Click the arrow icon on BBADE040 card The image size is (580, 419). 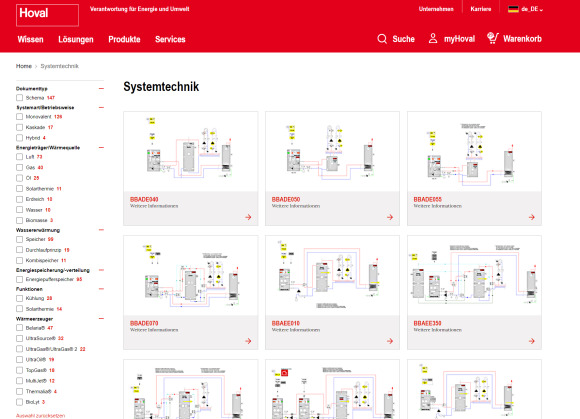(x=248, y=217)
